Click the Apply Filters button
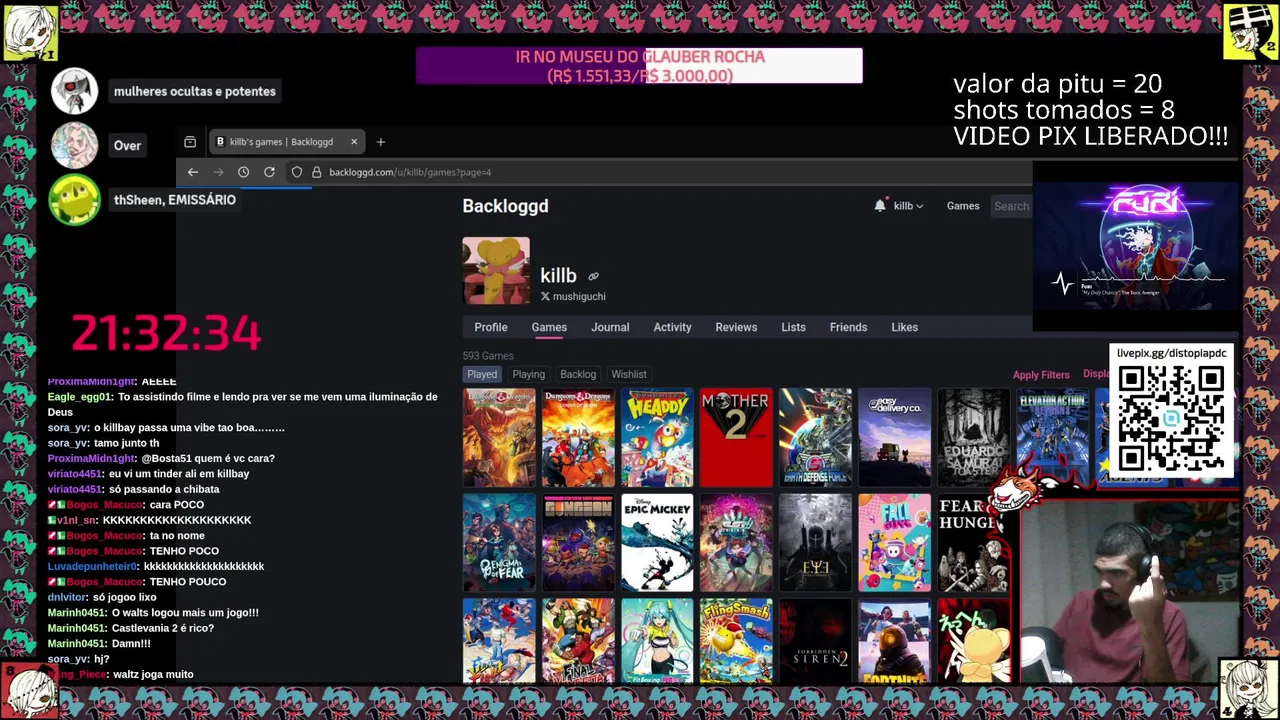This screenshot has width=1280, height=720. pyautogui.click(x=1041, y=375)
